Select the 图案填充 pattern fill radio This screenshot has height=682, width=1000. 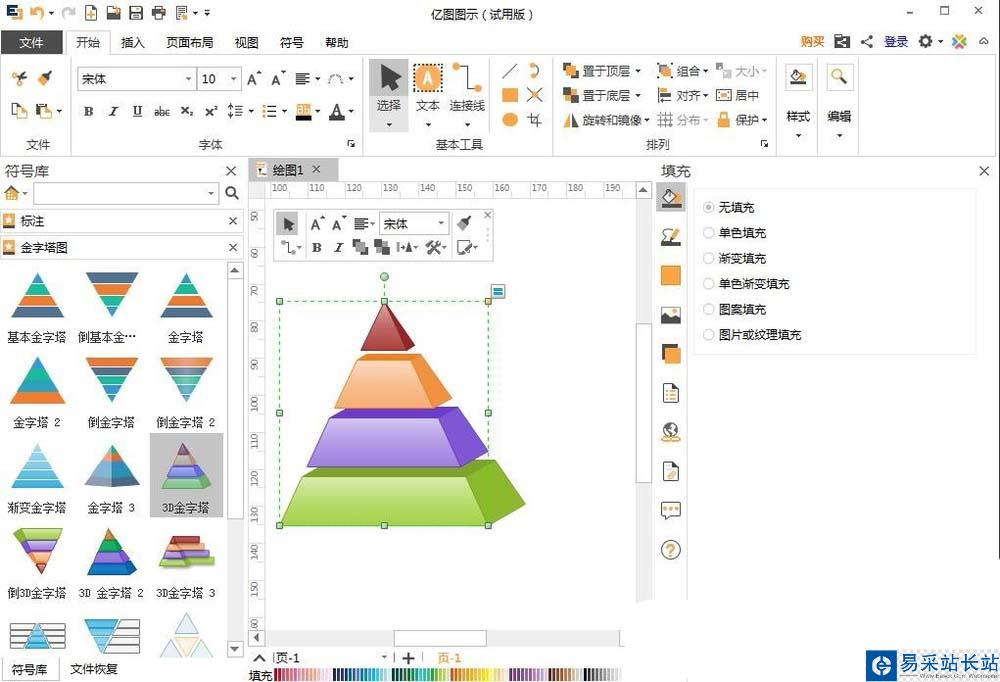709,309
